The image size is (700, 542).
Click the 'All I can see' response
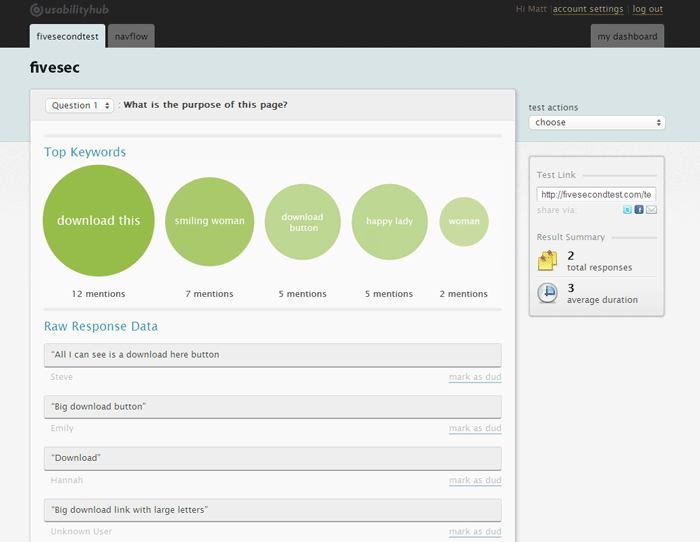(x=273, y=355)
